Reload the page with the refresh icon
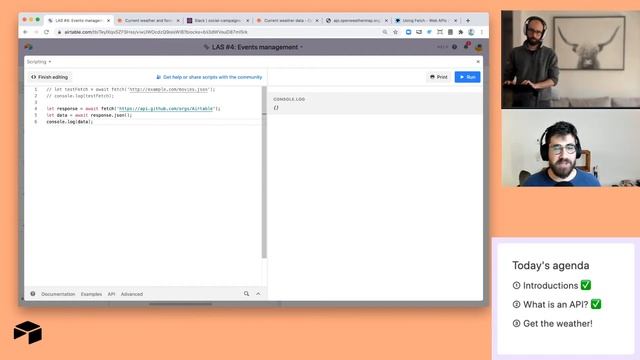Screen dimensions: 640x360 47,32
